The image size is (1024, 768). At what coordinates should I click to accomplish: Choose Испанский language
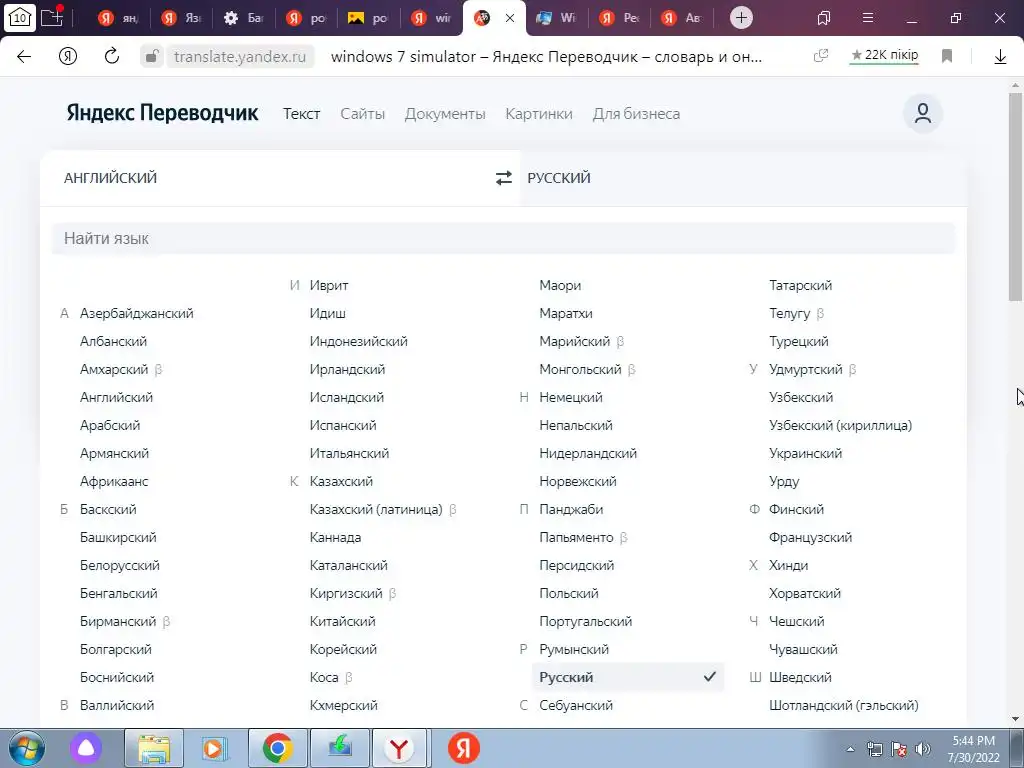pos(343,425)
